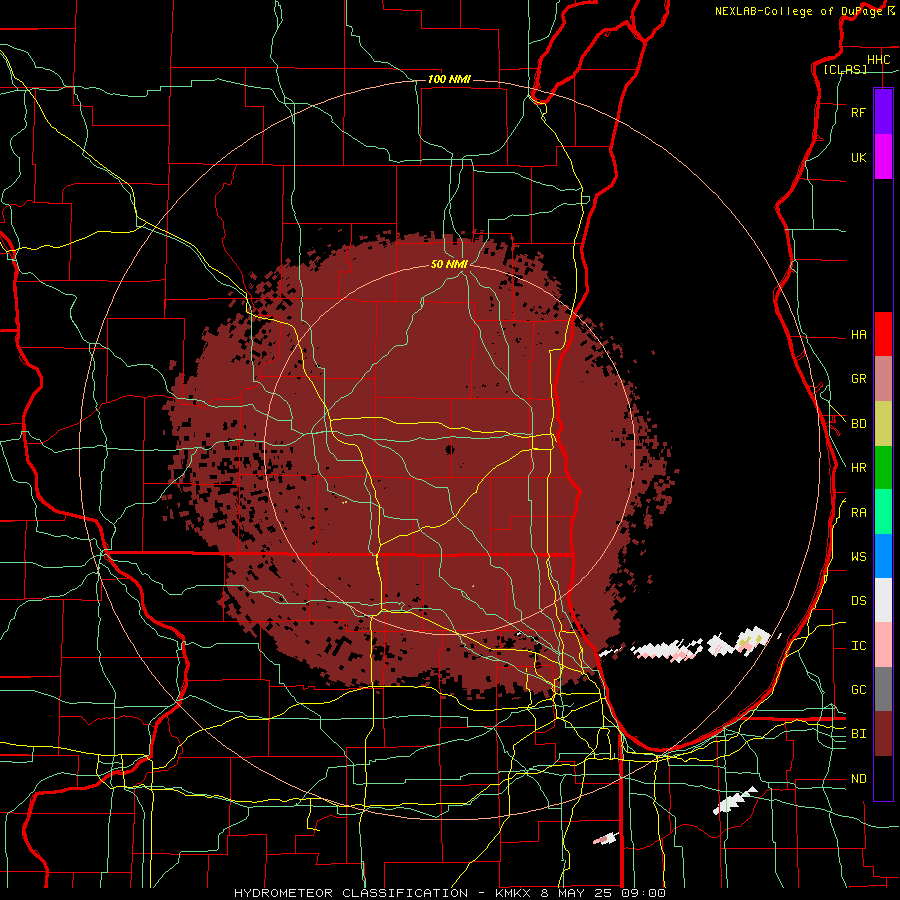Click the BI legend label
Image resolution: width=900 pixels, height=900 pixels.
point(859,734)
